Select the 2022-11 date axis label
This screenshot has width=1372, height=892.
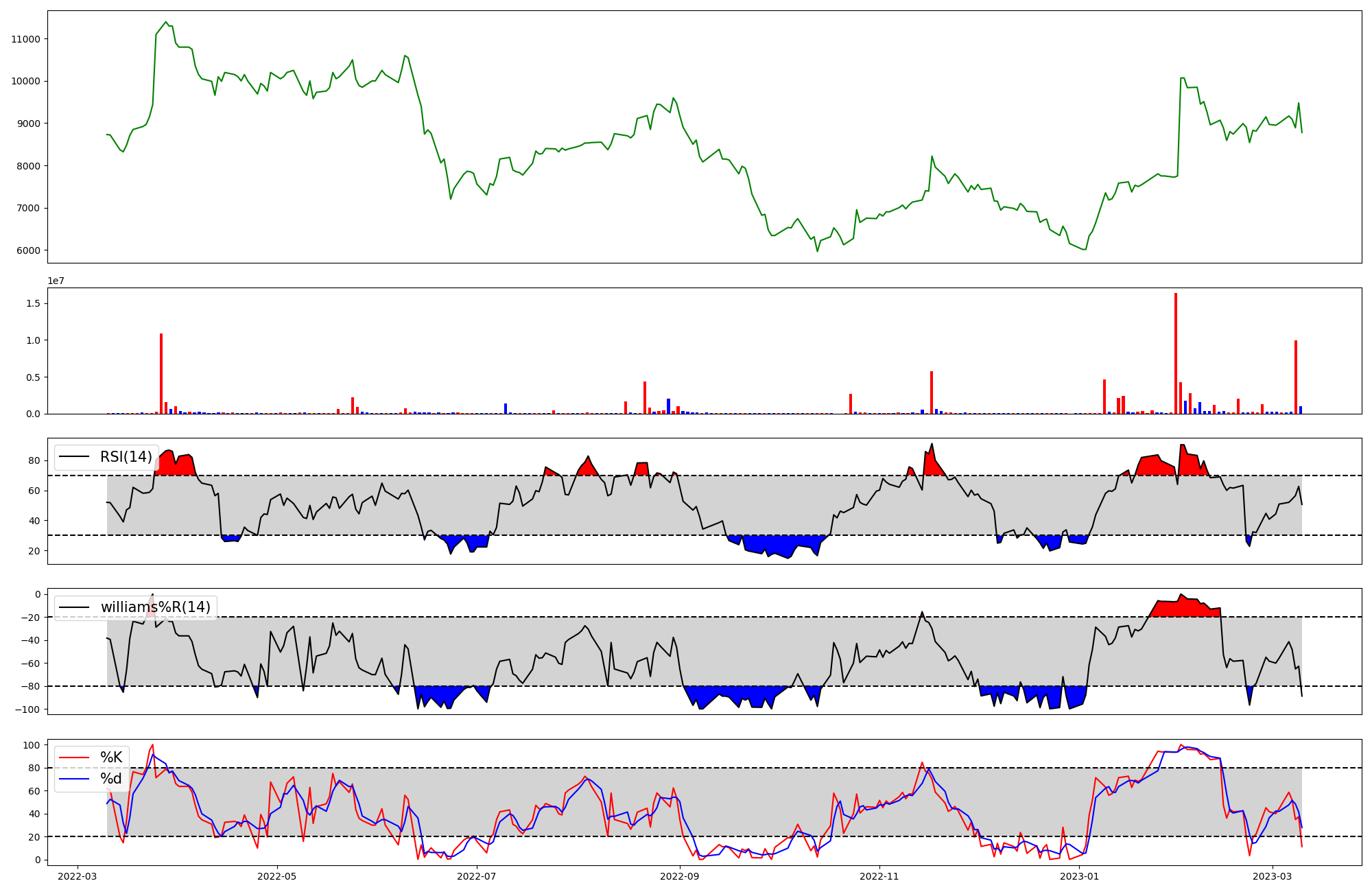[x=879, y=876]
